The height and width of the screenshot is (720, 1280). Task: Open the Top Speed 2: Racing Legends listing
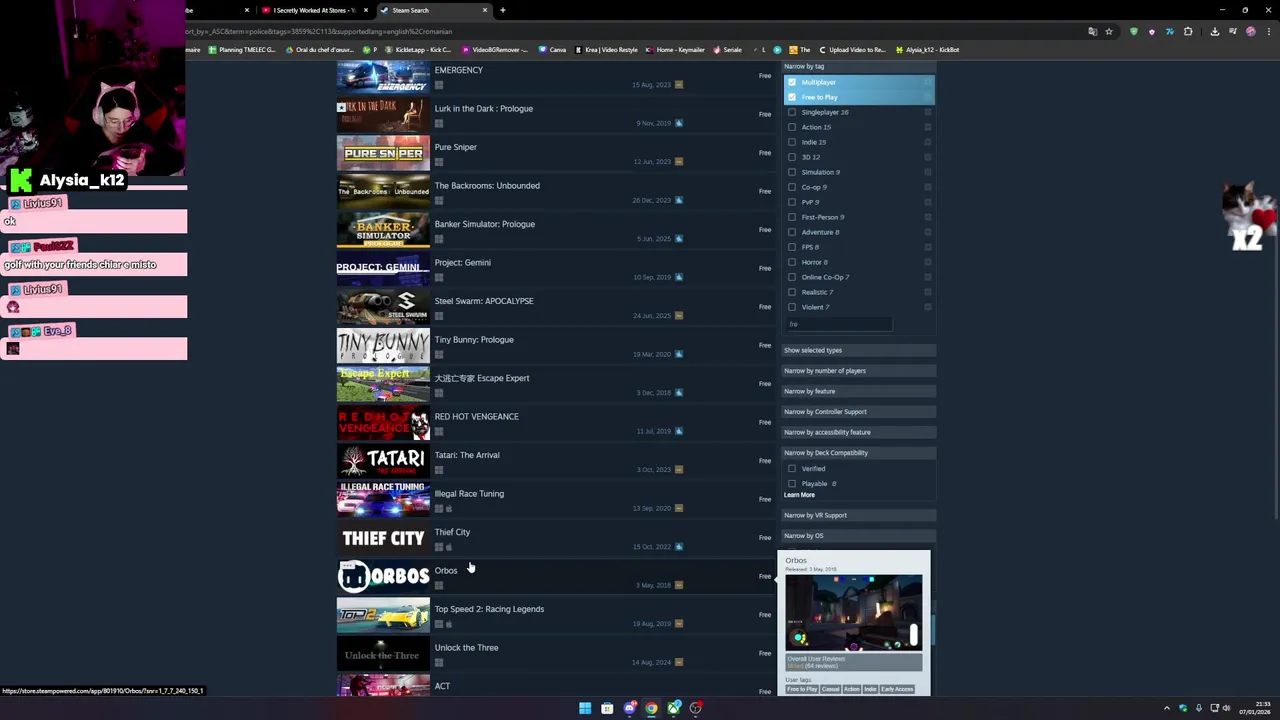pyautogui.click(x=555, y=615)
